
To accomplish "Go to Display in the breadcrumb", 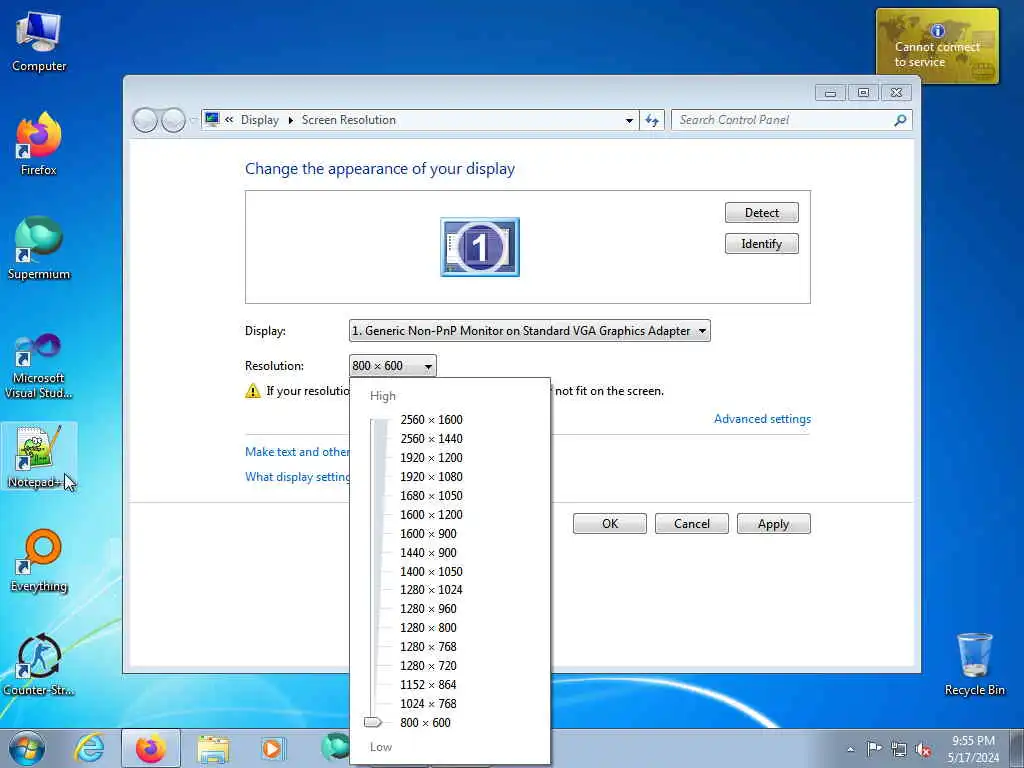I will coord(259,120).
